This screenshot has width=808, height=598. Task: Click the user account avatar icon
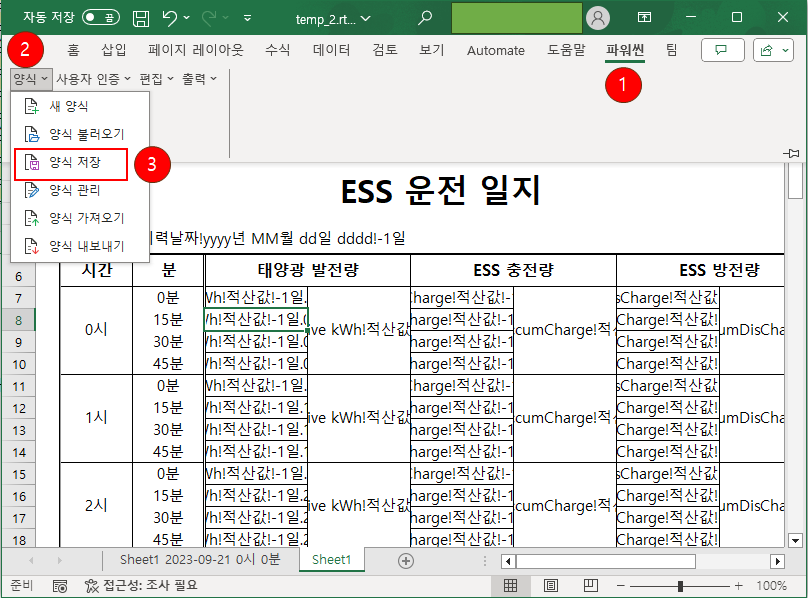coord(598,18)
